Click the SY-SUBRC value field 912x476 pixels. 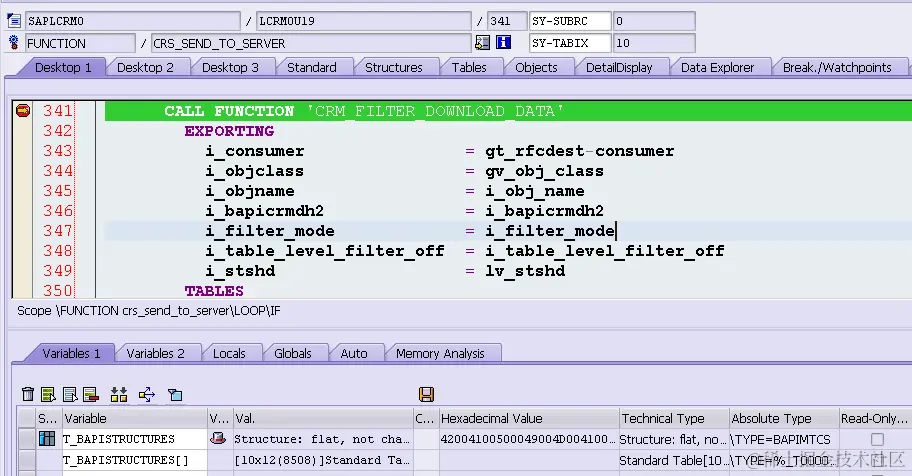coord(653,21)
